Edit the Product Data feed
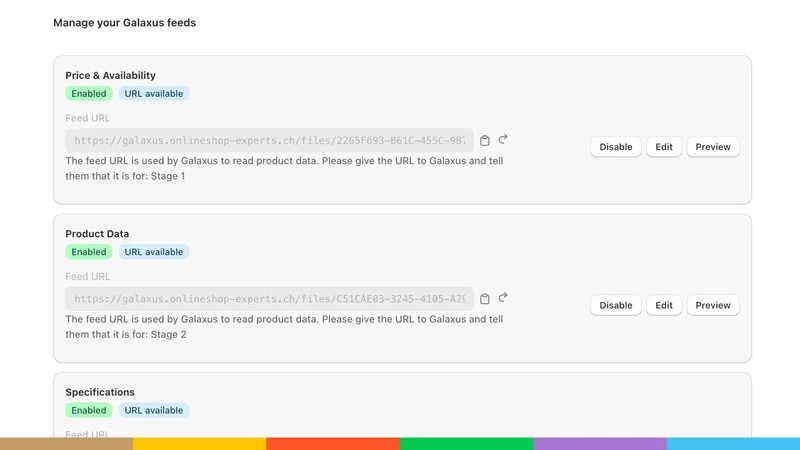Image resolution: width=800 pixels, height=450 pixels. click(x=664, y=305)
